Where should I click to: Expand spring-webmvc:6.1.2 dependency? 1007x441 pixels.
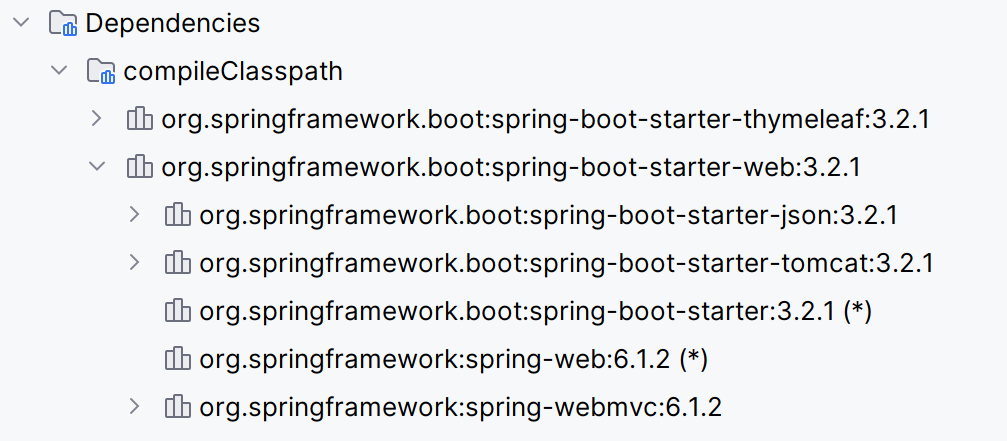tap(134, 407)
